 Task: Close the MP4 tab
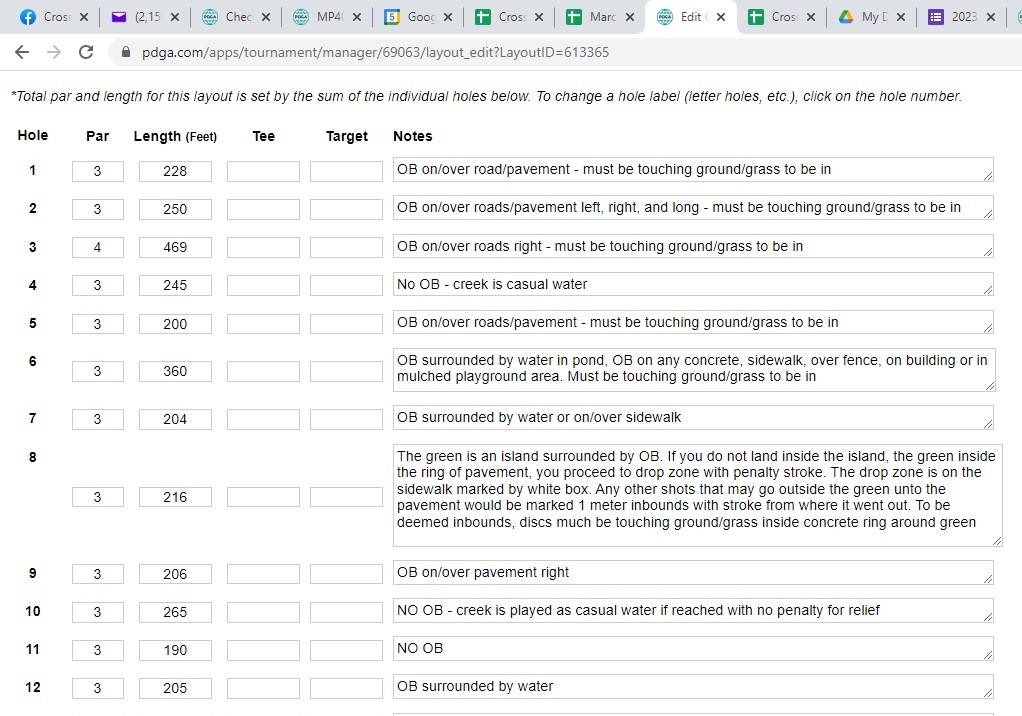pyautogui.click(x=357, y=17)
